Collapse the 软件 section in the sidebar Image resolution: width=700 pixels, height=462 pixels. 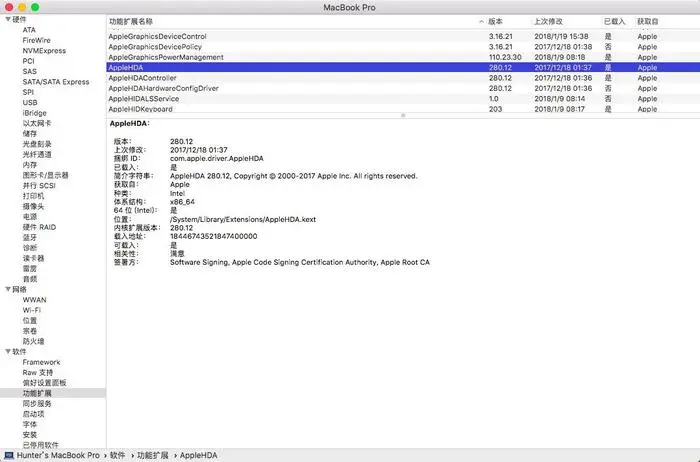(x=7, y=352)
